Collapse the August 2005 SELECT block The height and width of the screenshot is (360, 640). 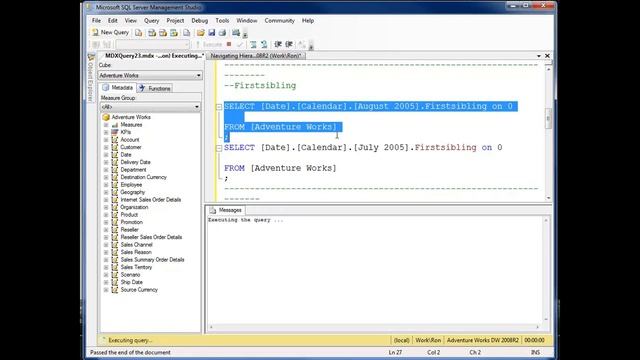[219, 107]
